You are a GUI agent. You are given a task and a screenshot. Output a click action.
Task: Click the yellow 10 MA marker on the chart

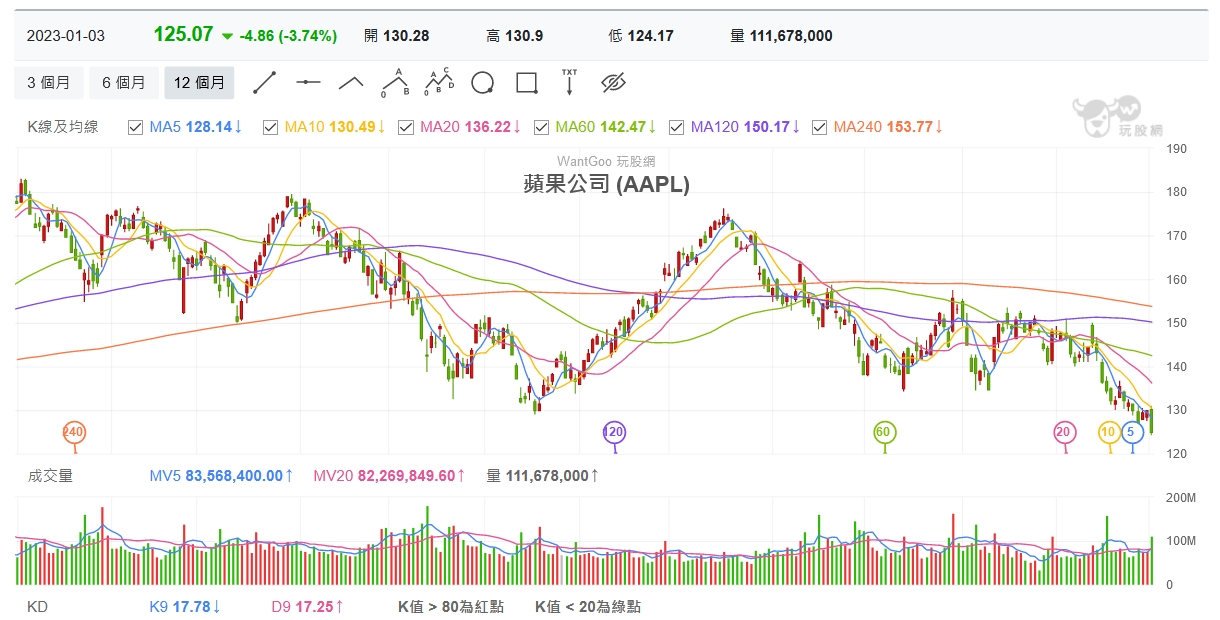point(1109,432)
